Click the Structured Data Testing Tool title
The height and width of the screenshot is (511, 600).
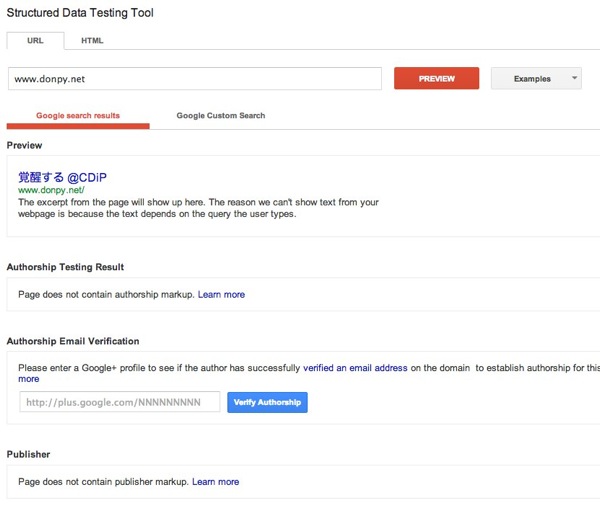point(80,13)
